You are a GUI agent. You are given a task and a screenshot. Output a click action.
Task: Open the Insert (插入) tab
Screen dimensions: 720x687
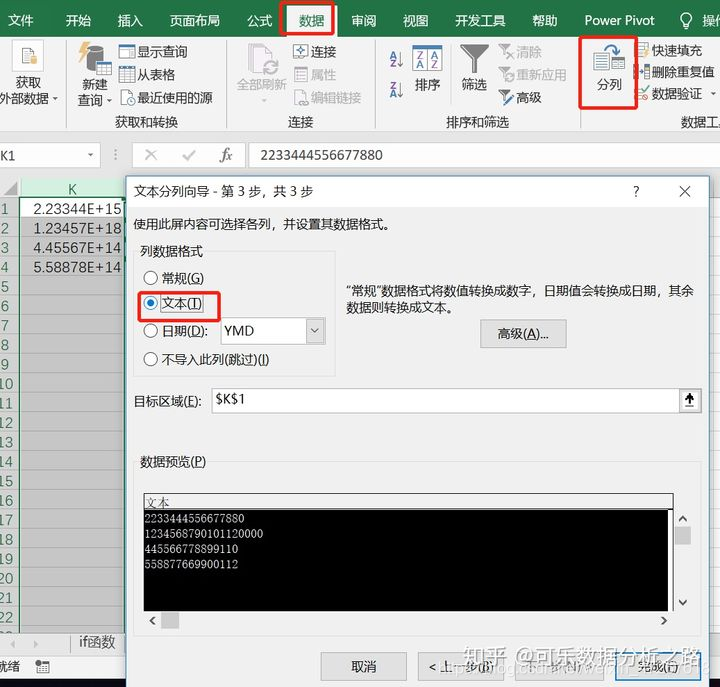point(130,20)
